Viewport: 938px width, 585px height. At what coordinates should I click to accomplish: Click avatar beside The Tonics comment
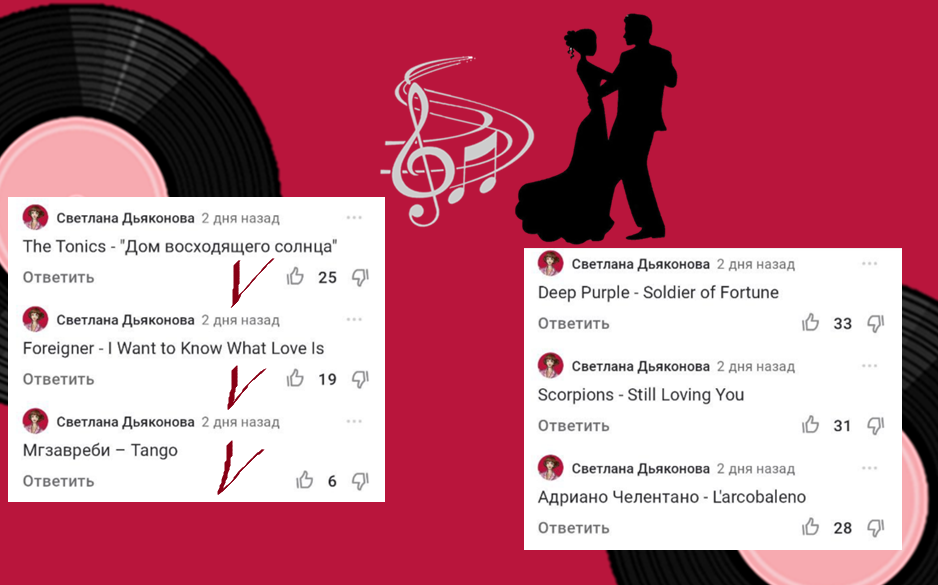pyautogui.click(x=35, y=217)
